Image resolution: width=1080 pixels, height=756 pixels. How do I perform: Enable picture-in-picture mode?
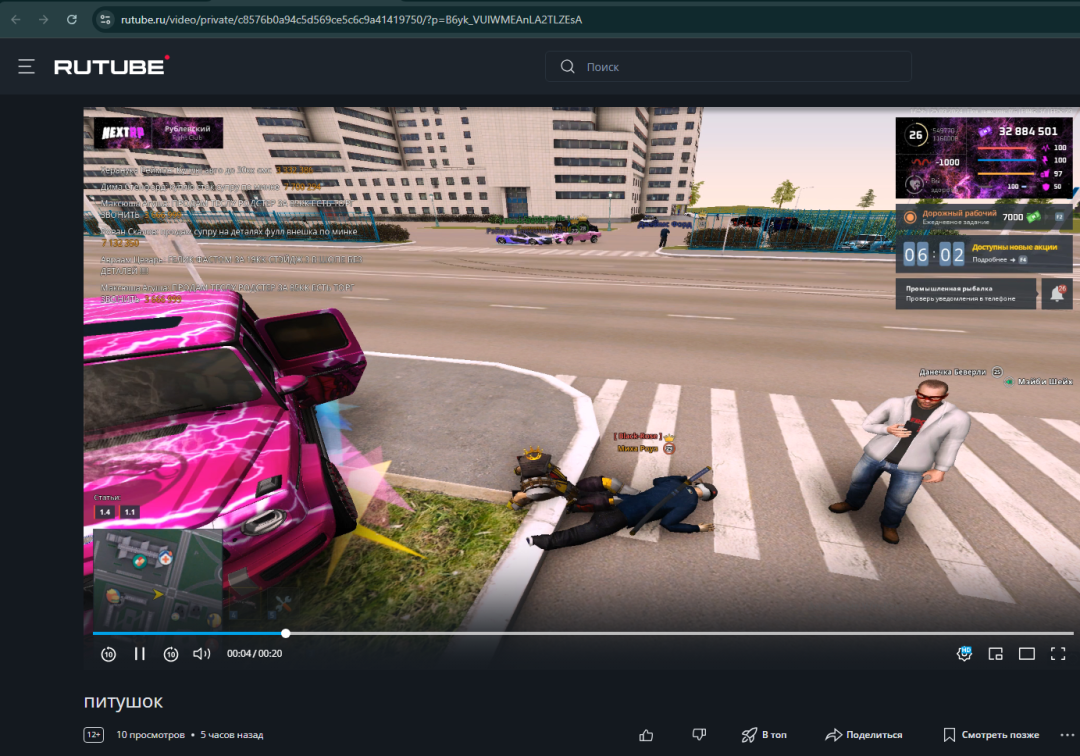point(995,653)
